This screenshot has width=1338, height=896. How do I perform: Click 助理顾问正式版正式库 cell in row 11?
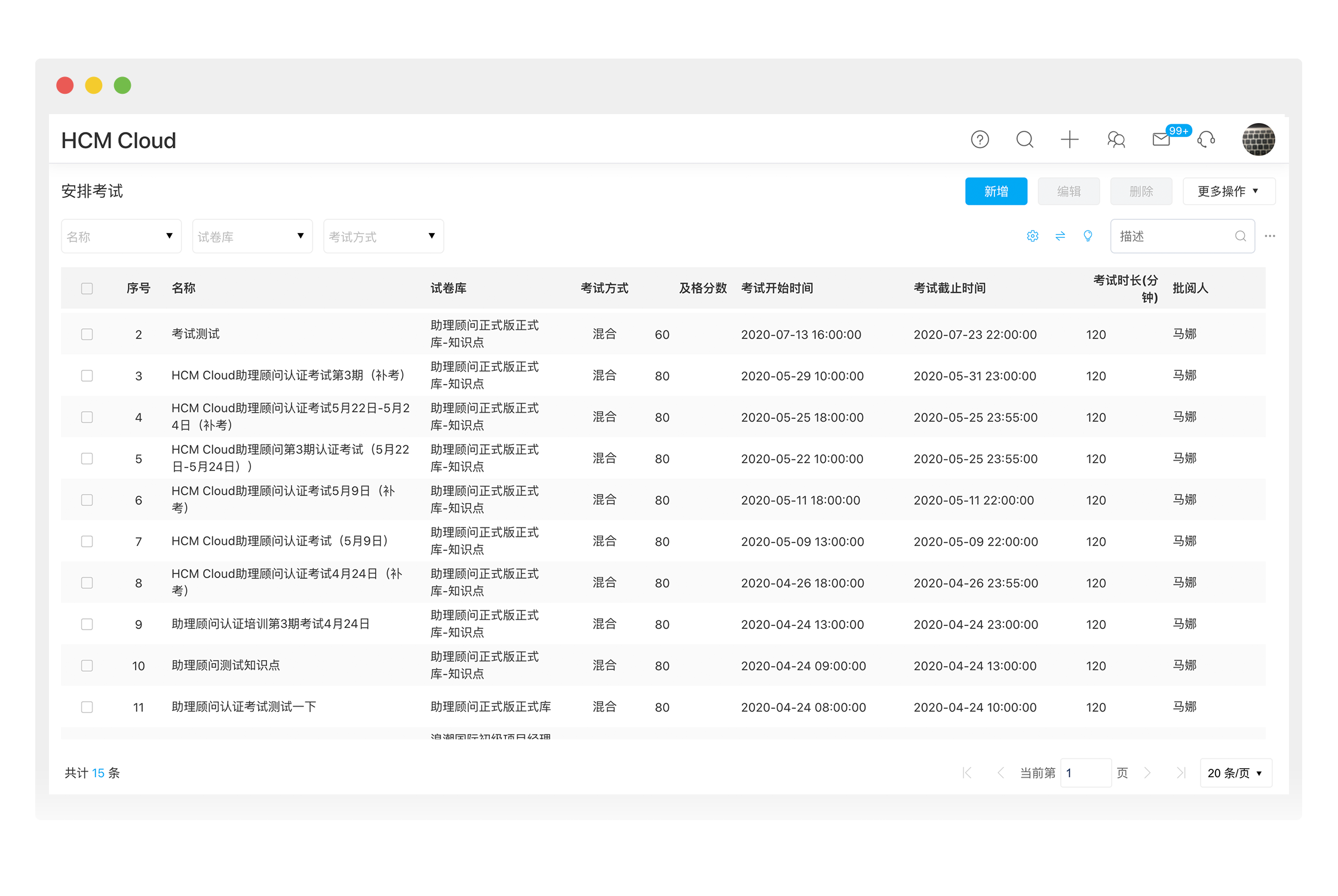(x=490, y=707)
